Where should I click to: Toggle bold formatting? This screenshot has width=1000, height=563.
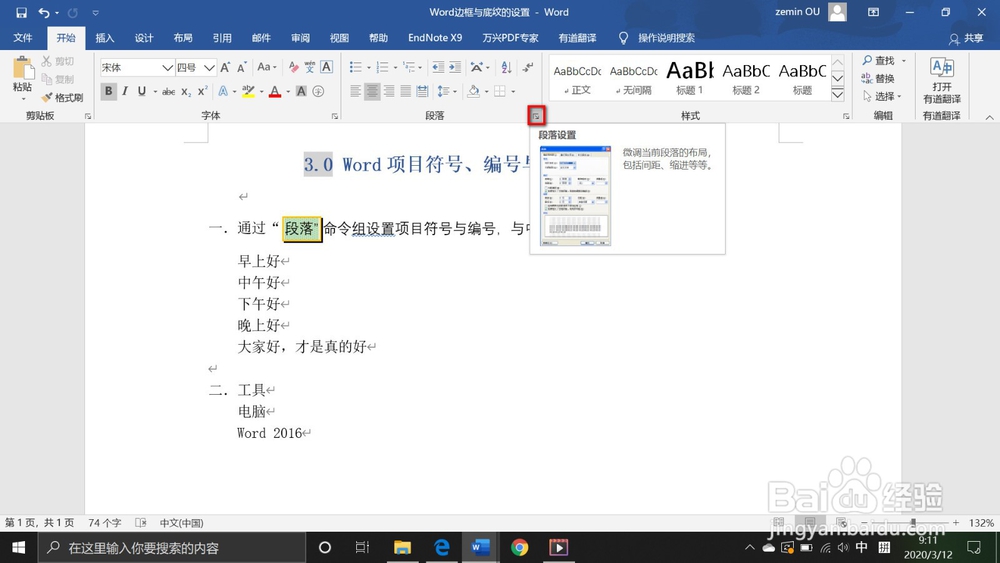(108, 91)
